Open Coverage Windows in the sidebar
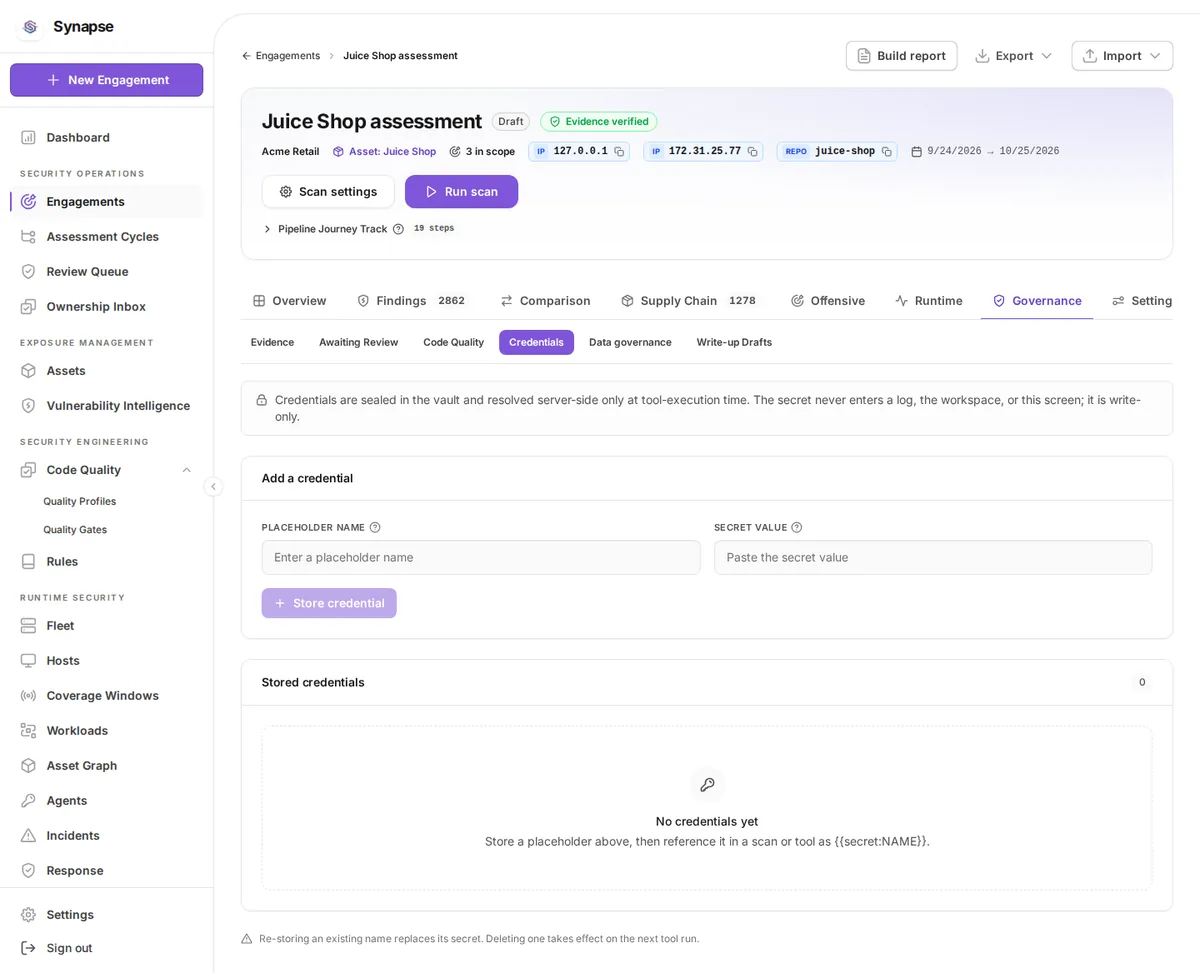This screenshot has width=1200, height=973. point(107,695)
